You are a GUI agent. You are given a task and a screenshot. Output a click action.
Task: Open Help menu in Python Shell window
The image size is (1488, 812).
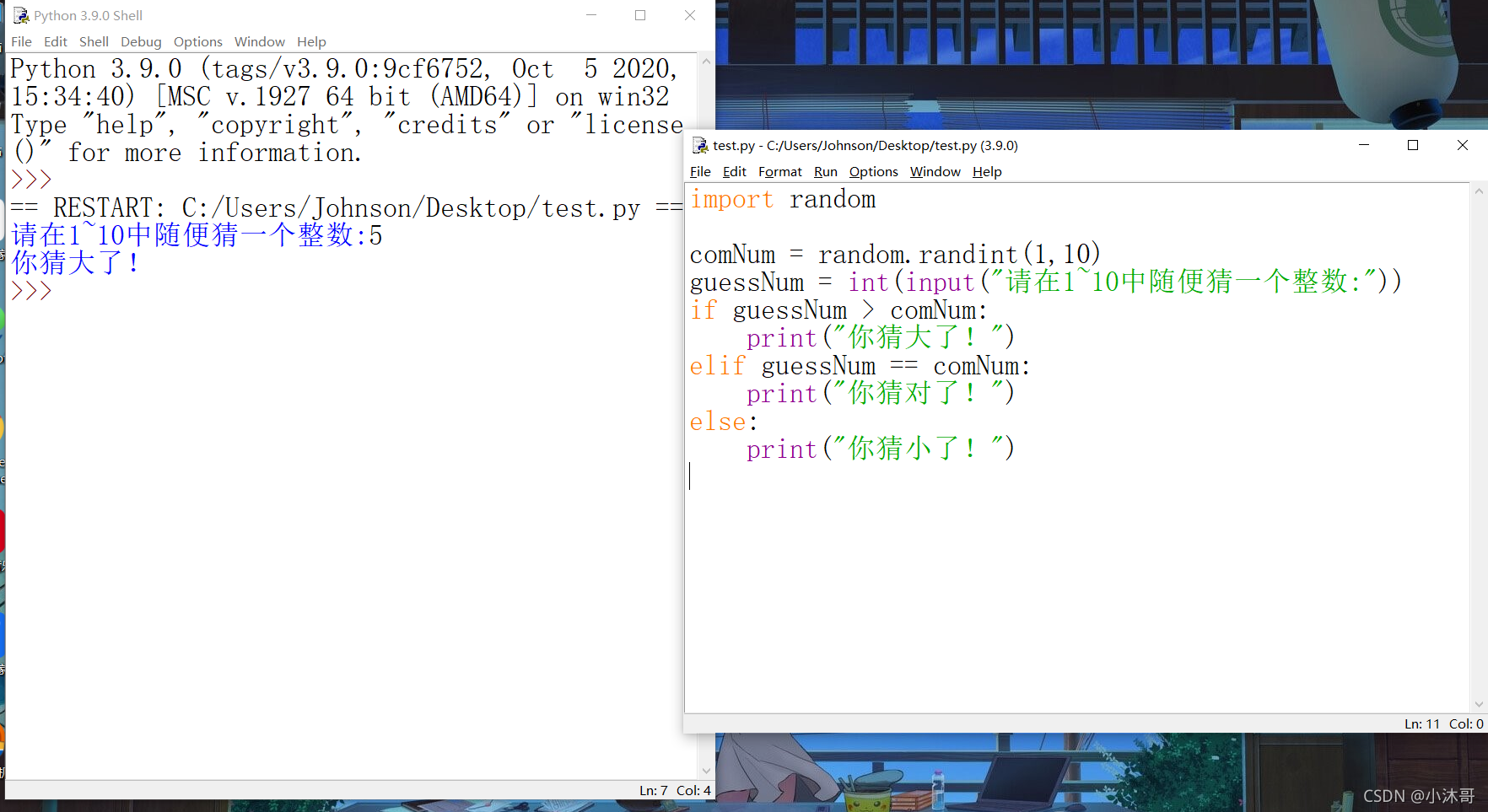pyautogui.click(x=311, y=41)
